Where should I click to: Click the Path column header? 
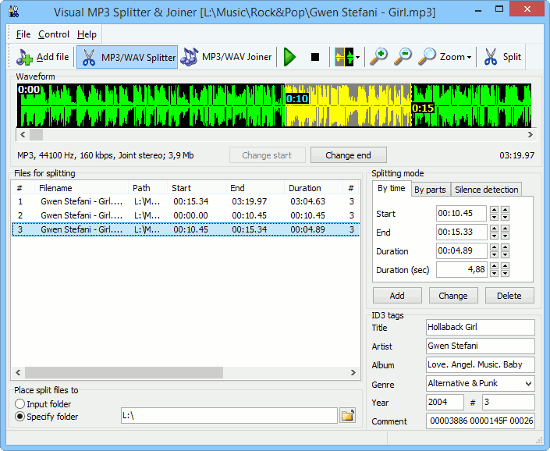point(148,188)
